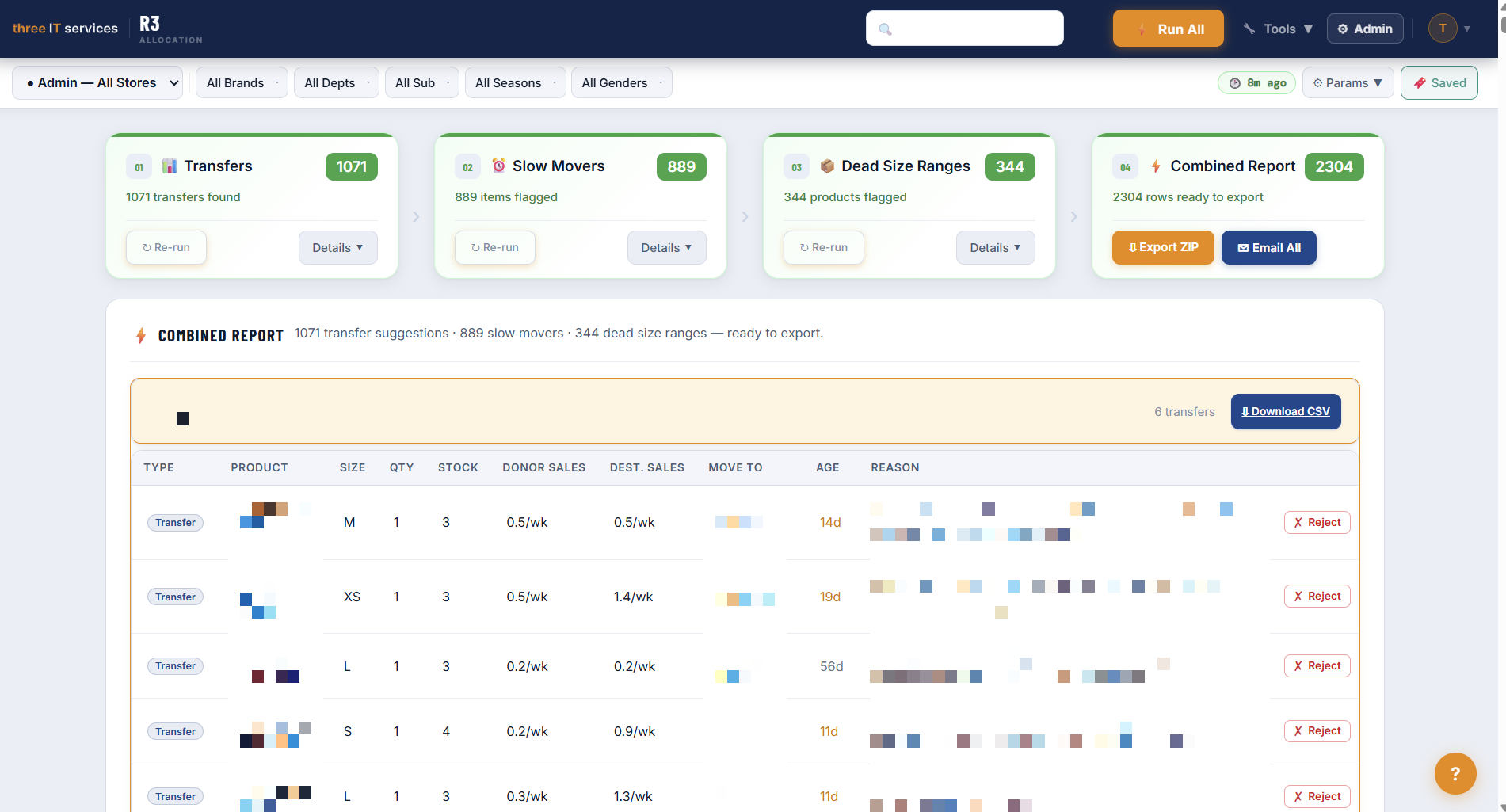Click the AGE column header

coord(827,467)
